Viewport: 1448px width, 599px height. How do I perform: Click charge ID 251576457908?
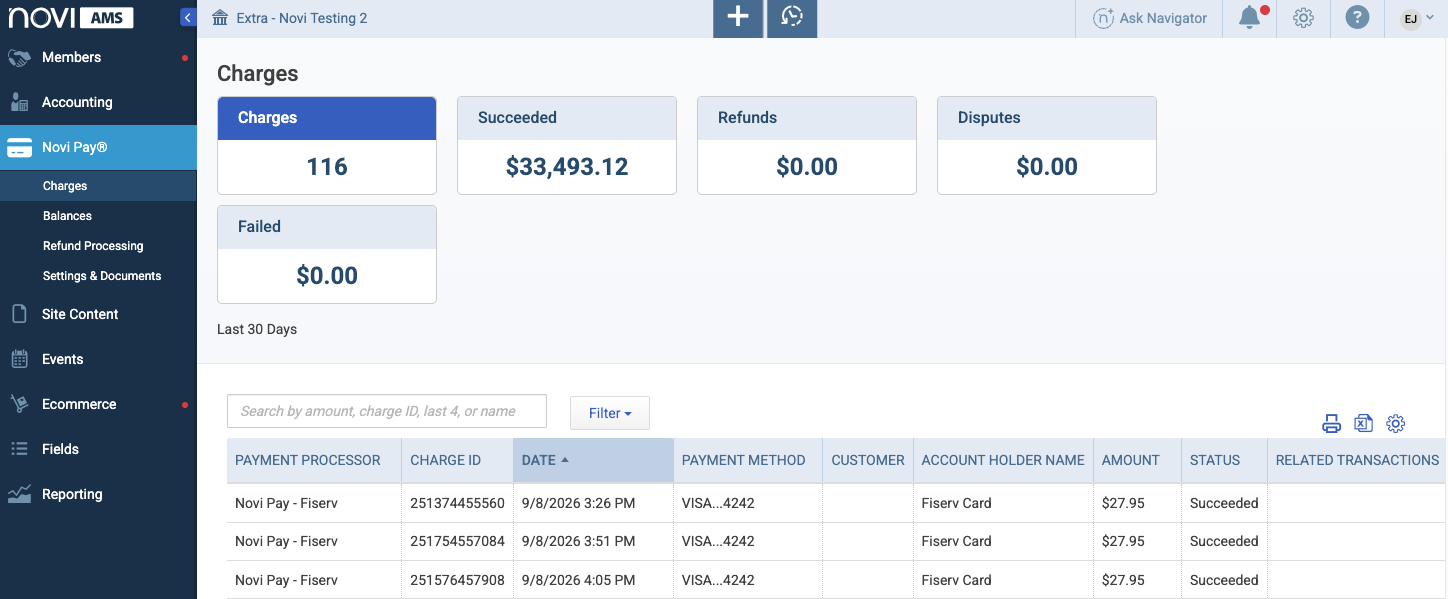pyautogui.click(x=457, y=580)
